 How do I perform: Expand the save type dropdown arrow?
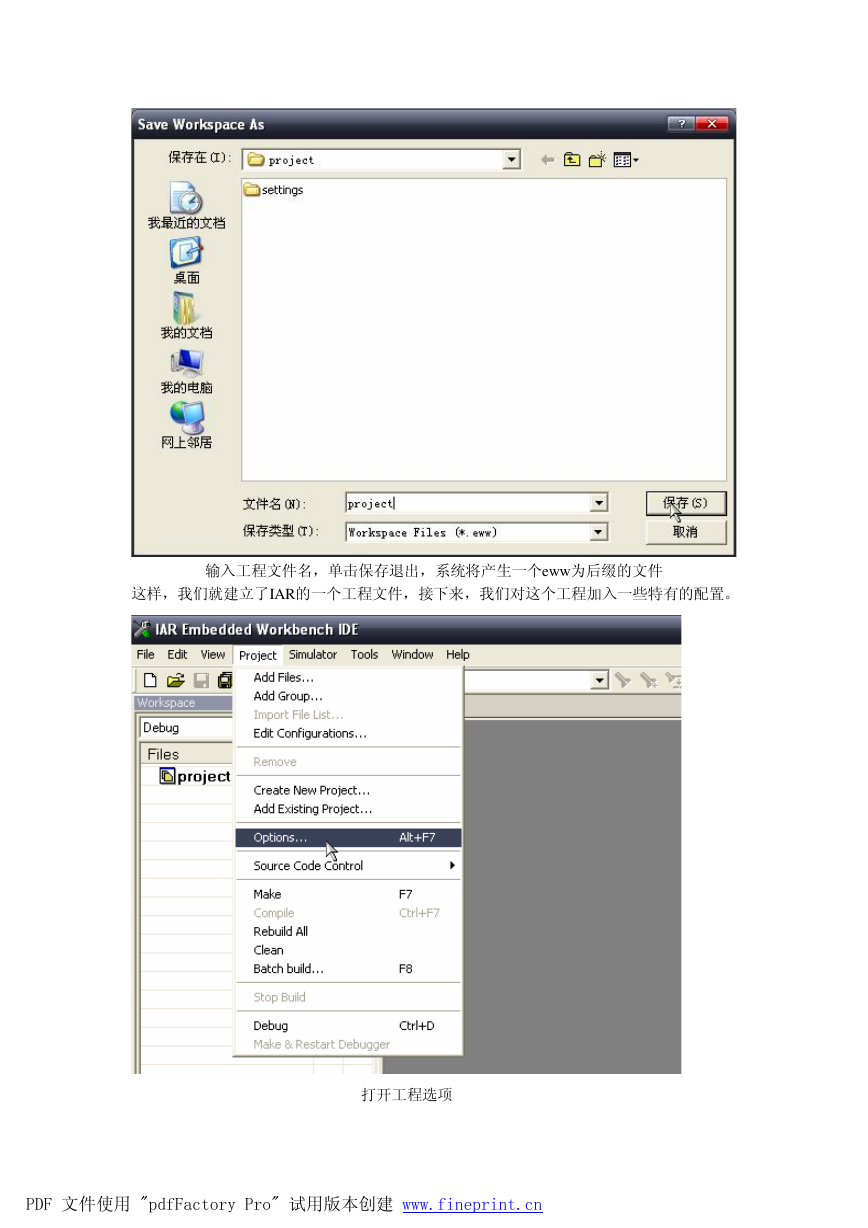(598, 532)
